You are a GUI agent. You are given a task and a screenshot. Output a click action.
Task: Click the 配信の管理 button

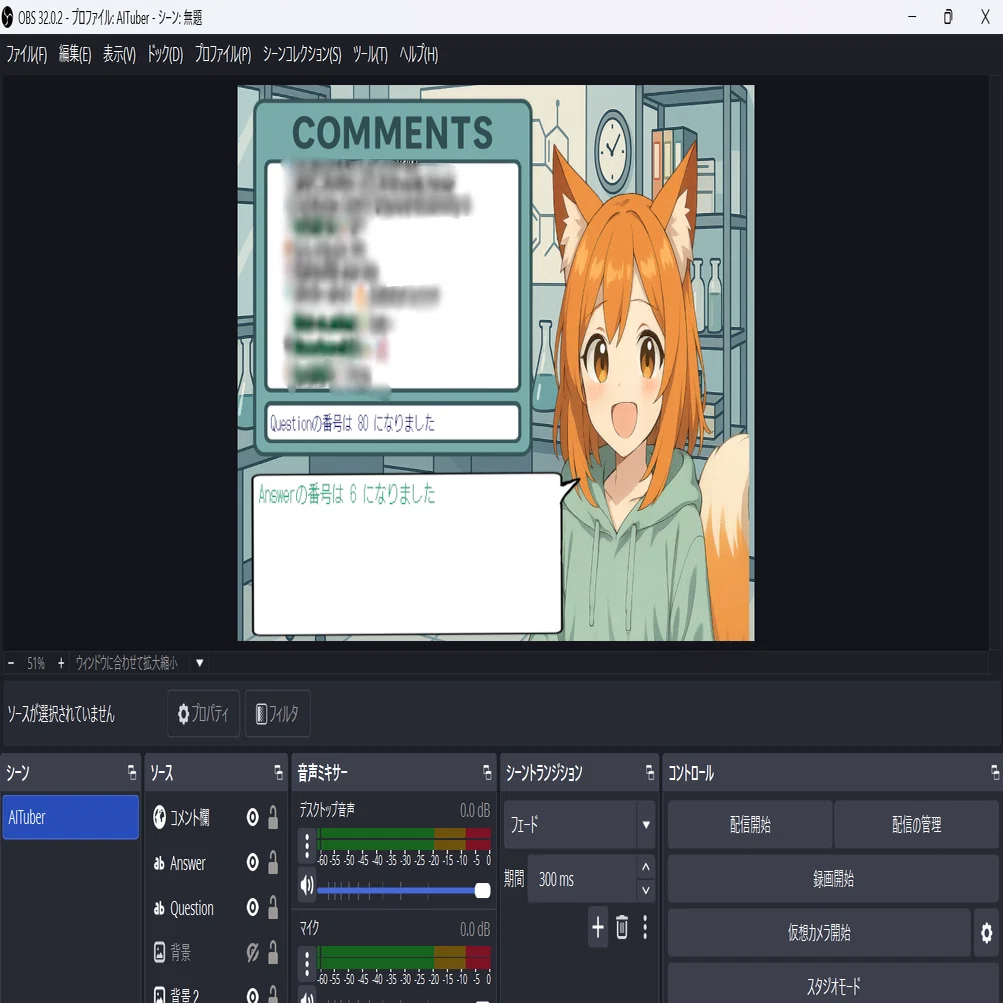point(917,825)
